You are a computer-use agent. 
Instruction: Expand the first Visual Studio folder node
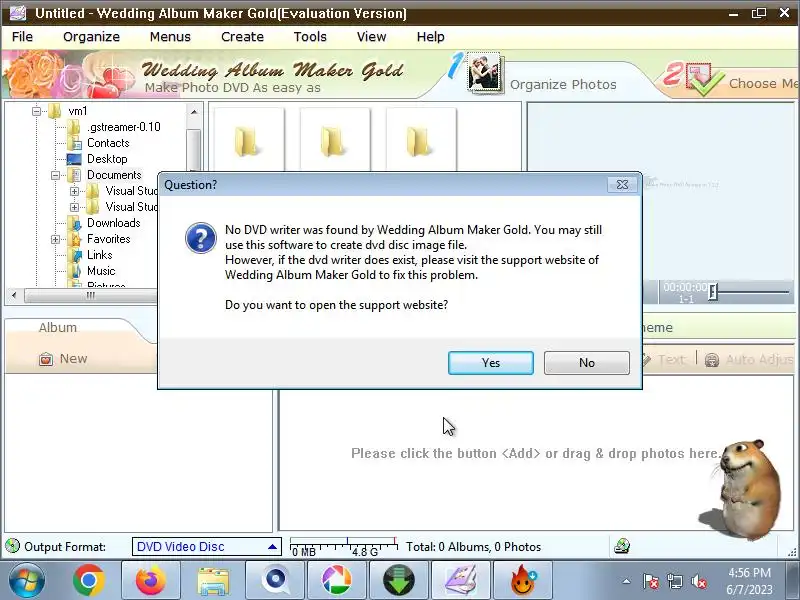point(74,191)
